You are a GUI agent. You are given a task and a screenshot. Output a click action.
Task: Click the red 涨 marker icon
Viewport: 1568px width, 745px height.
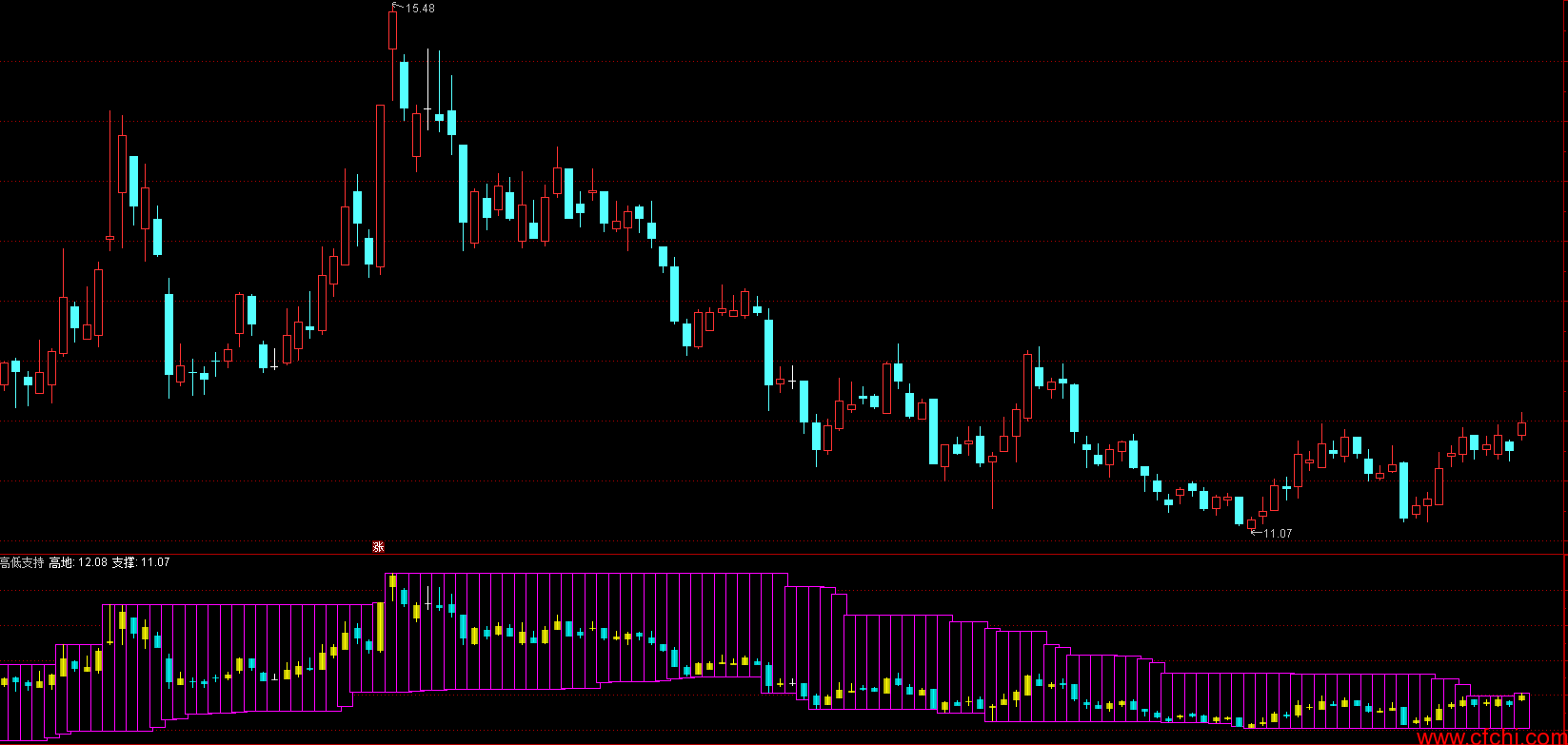tap(378, 547)
